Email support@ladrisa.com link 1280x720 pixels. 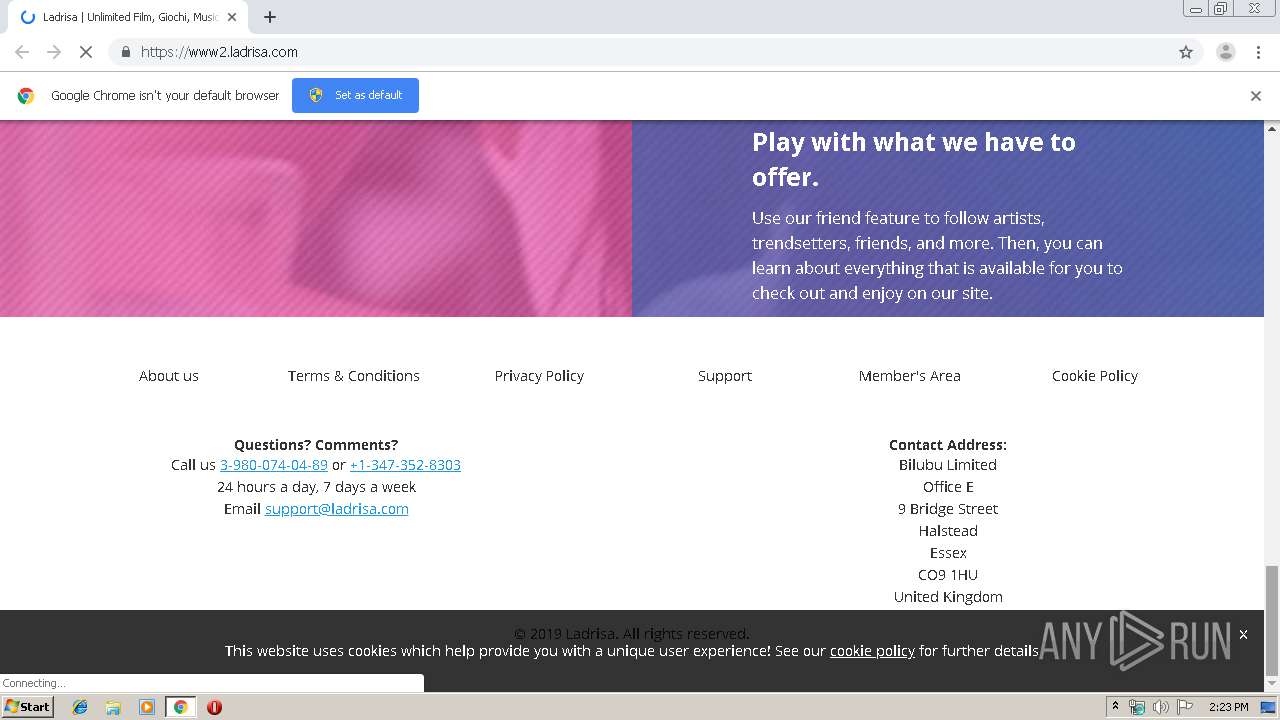coord(337,509)
